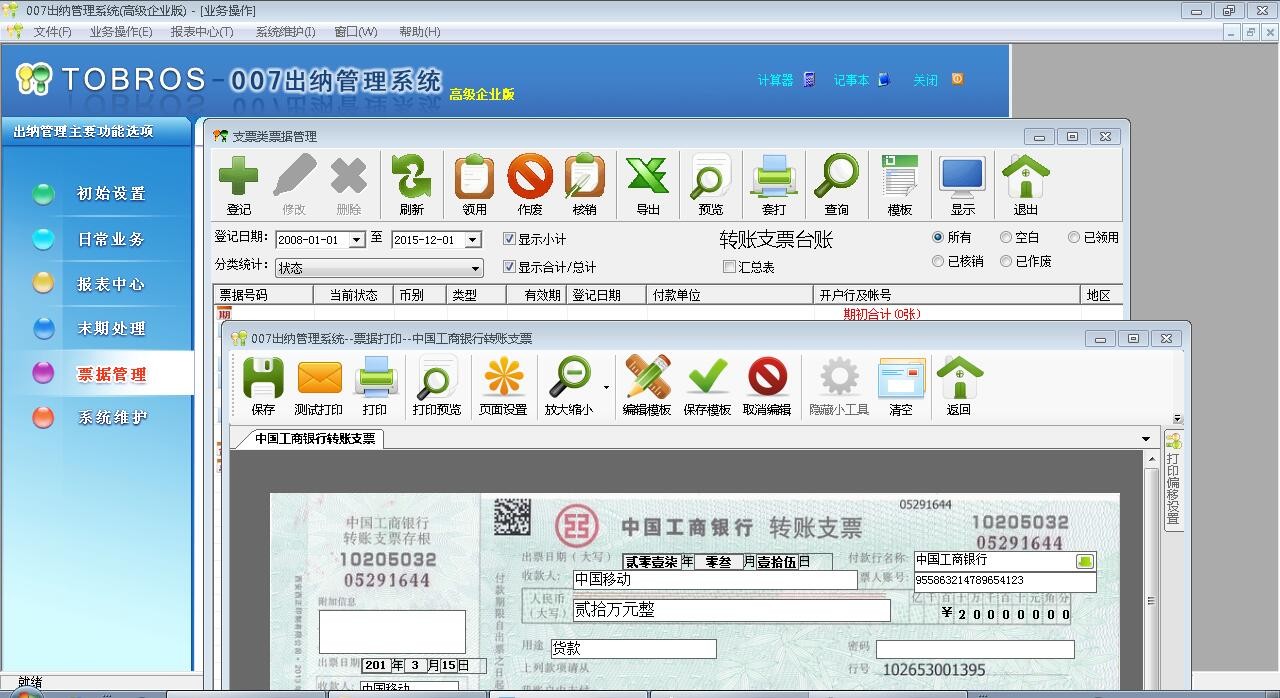Click the 作废 void icon

tap(530, 177)
